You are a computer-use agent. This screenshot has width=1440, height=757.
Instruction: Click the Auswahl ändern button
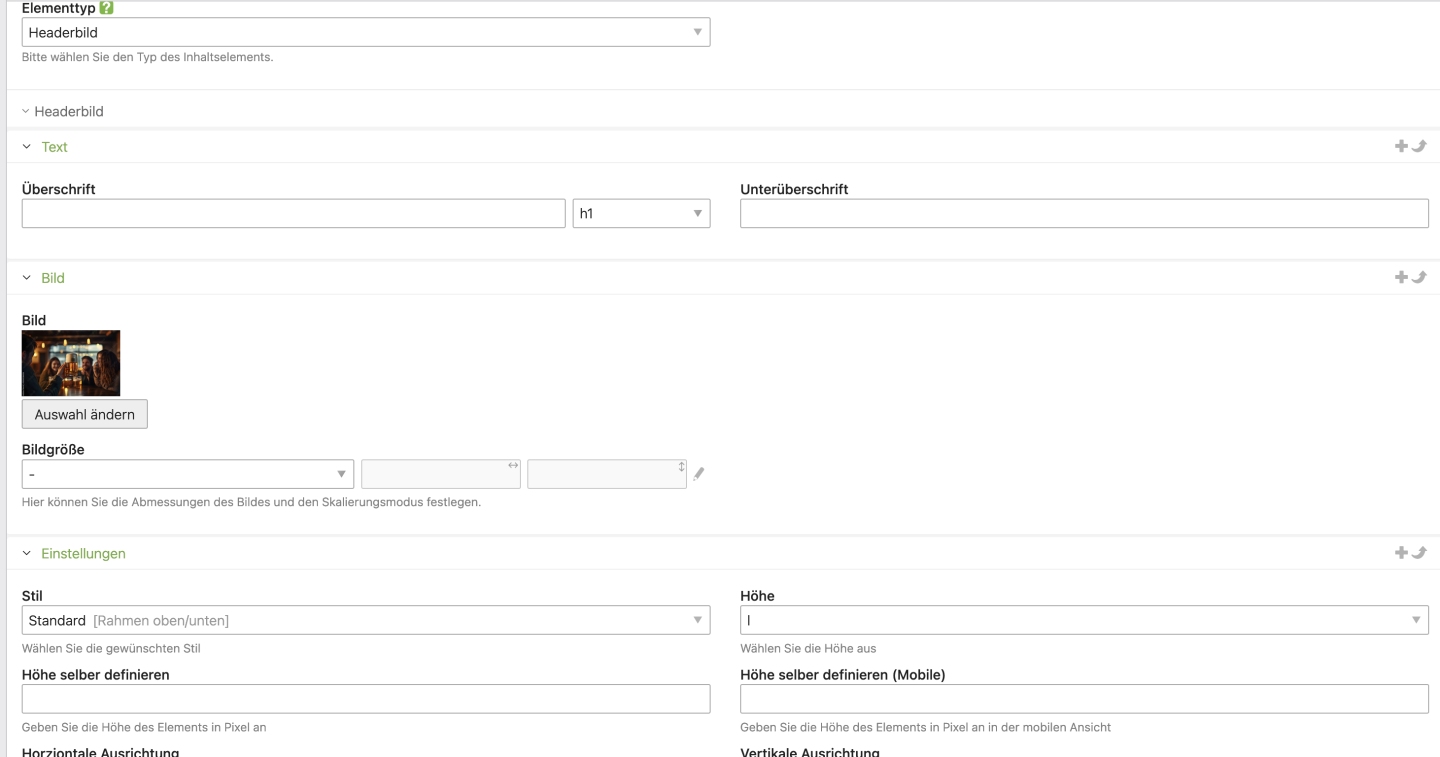85,414
